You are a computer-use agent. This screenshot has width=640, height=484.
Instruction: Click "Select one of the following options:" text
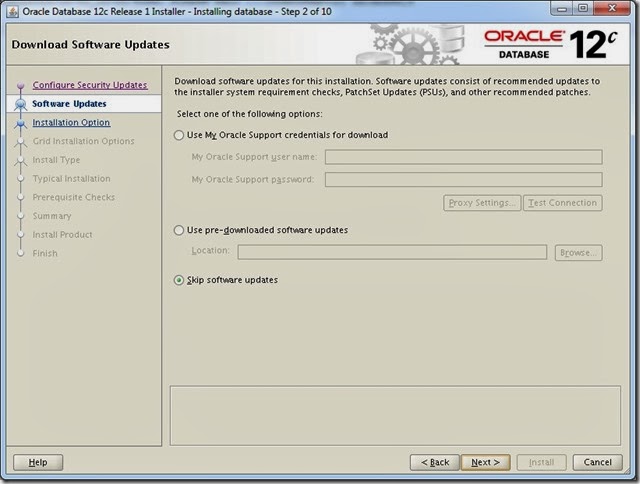coord(249,114)
